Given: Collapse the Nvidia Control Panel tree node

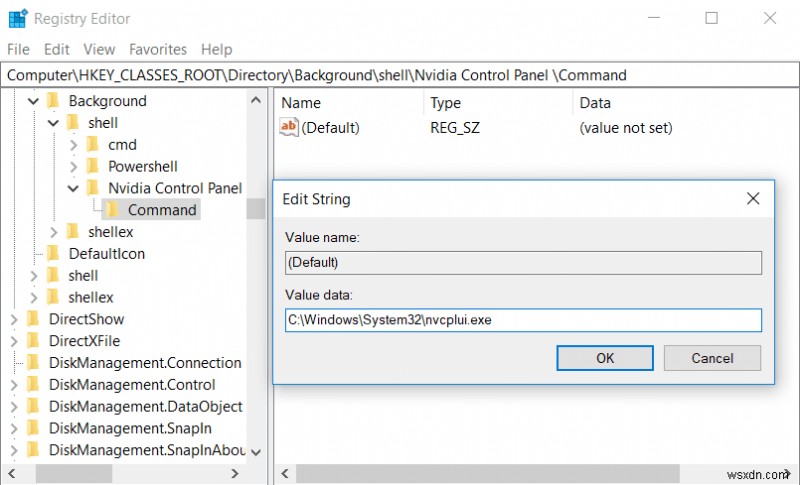Looking at the screenshot, I should [x=73, y=188].
